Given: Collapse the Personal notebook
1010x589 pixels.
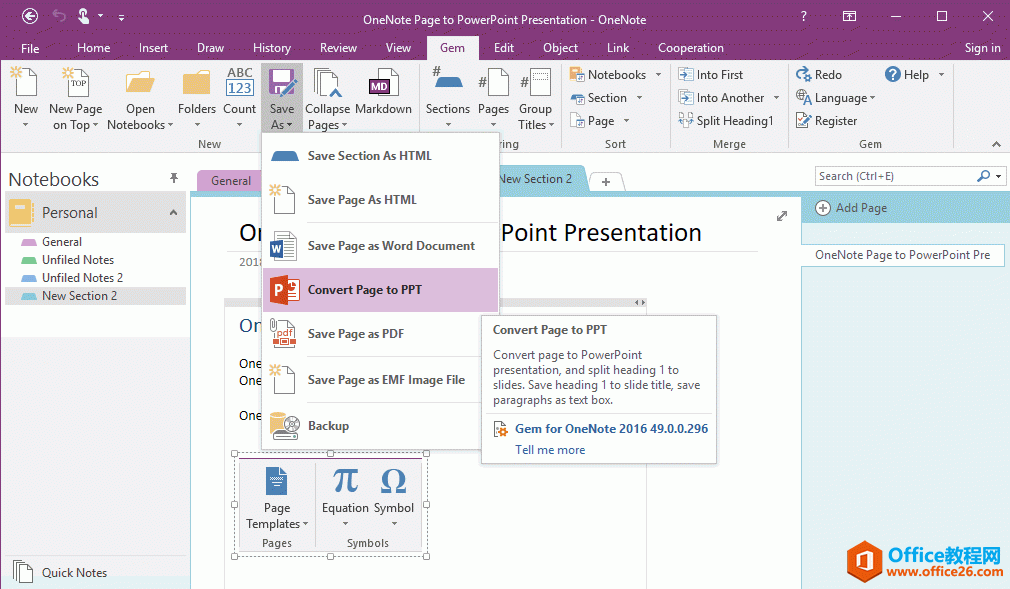Looking at the screenshot, I should (173, 212).
